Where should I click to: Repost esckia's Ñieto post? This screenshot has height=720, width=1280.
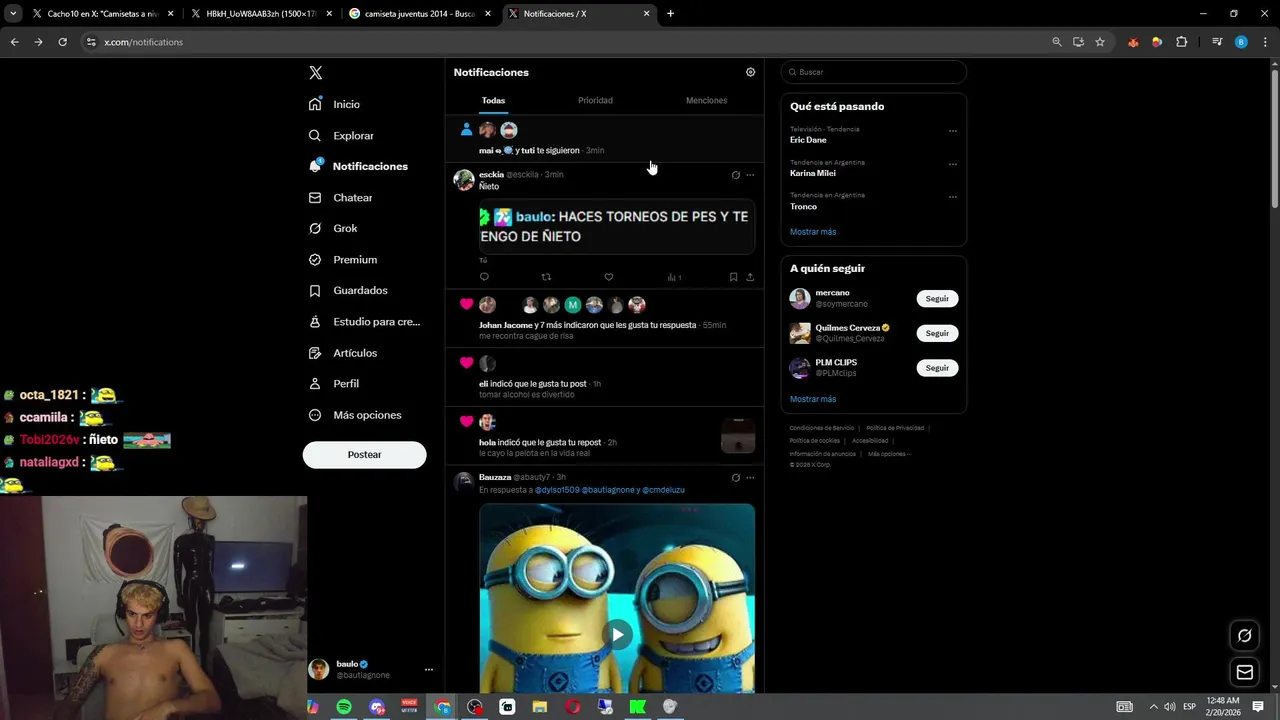[x=546, y=277]
